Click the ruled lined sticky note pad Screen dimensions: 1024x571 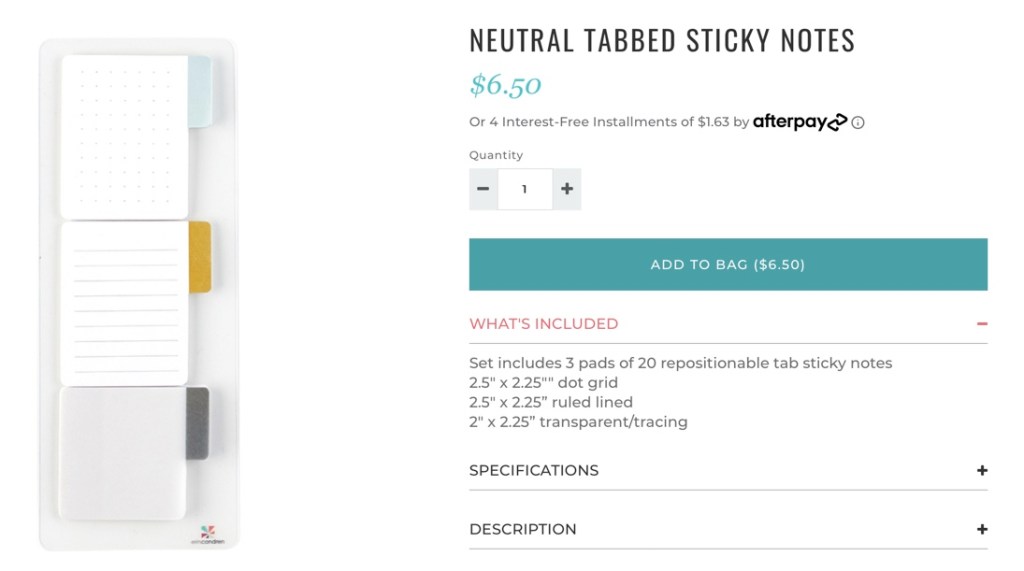[x=124, y=303]
